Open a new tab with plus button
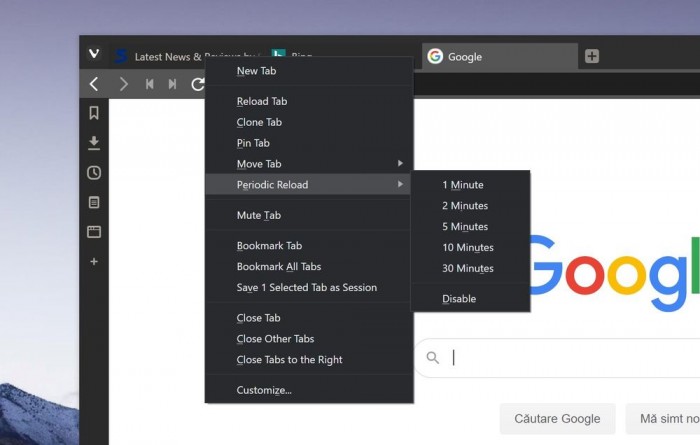The image size is (700, 445). (592, 56)
